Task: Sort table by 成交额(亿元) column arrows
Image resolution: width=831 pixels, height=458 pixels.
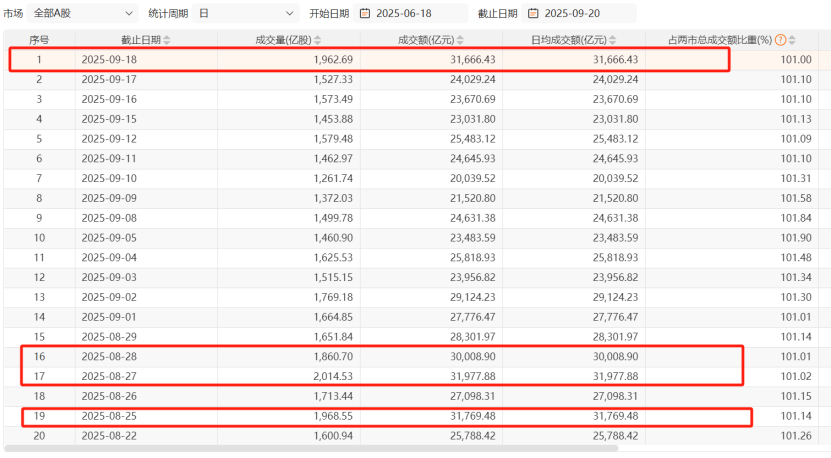Action: coord(460,40)
